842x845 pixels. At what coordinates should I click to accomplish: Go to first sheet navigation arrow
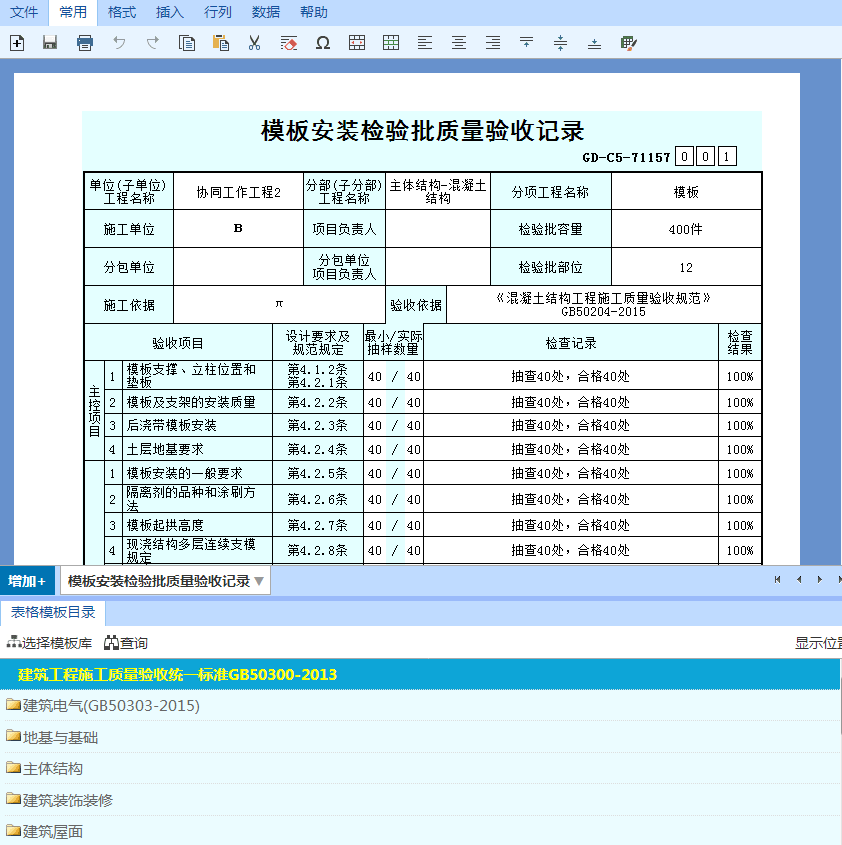777,579
